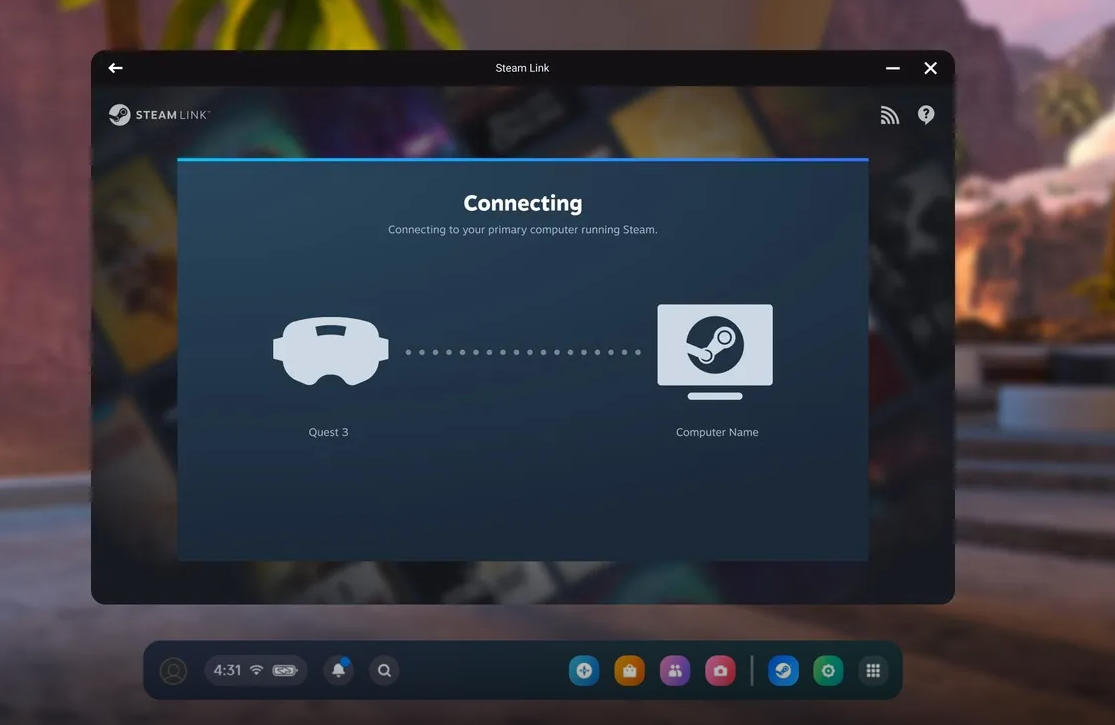Open the help question mark icon
This screenshot has width=1115, height=725.
point(926,114)
